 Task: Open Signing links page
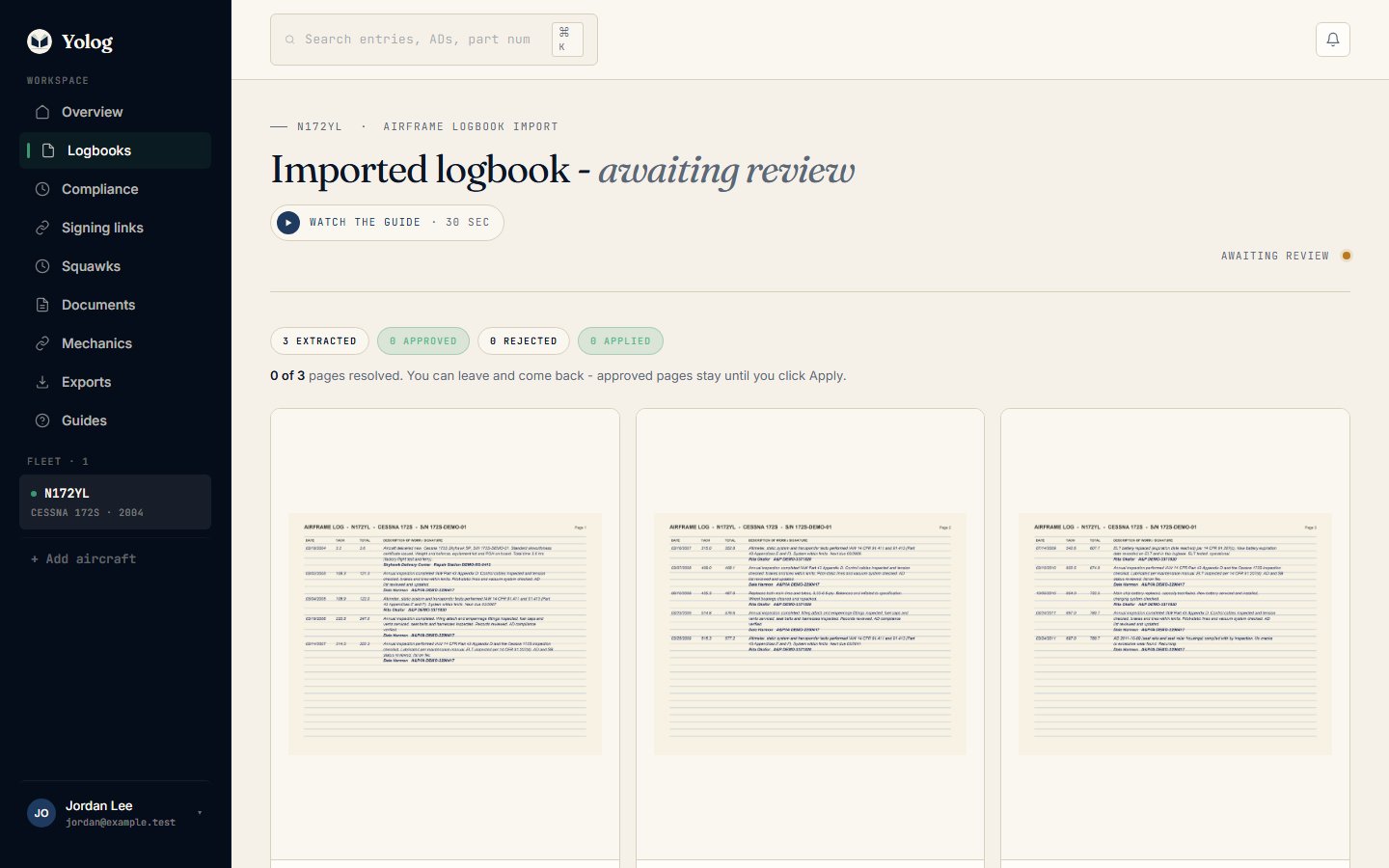[115, 228]
